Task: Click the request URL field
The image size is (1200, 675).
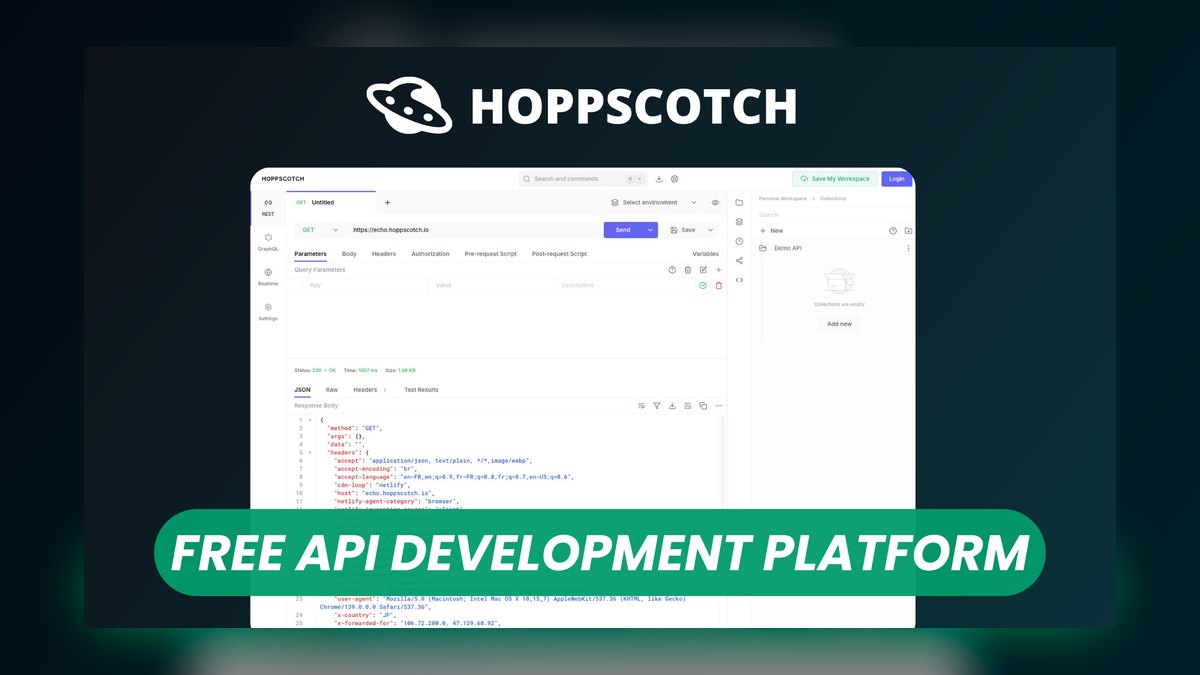Action: pos(472,230)
